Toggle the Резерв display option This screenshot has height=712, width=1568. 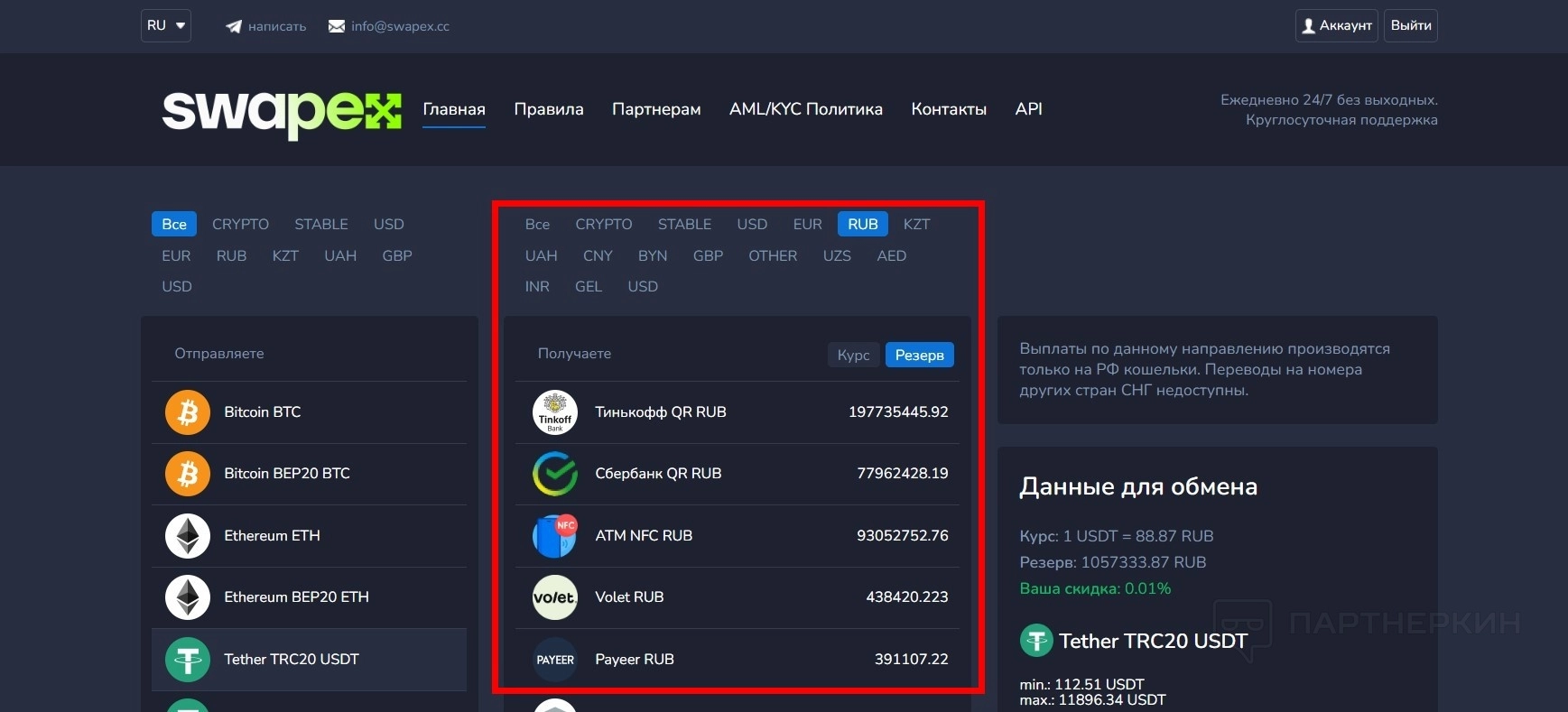point(919,355)
